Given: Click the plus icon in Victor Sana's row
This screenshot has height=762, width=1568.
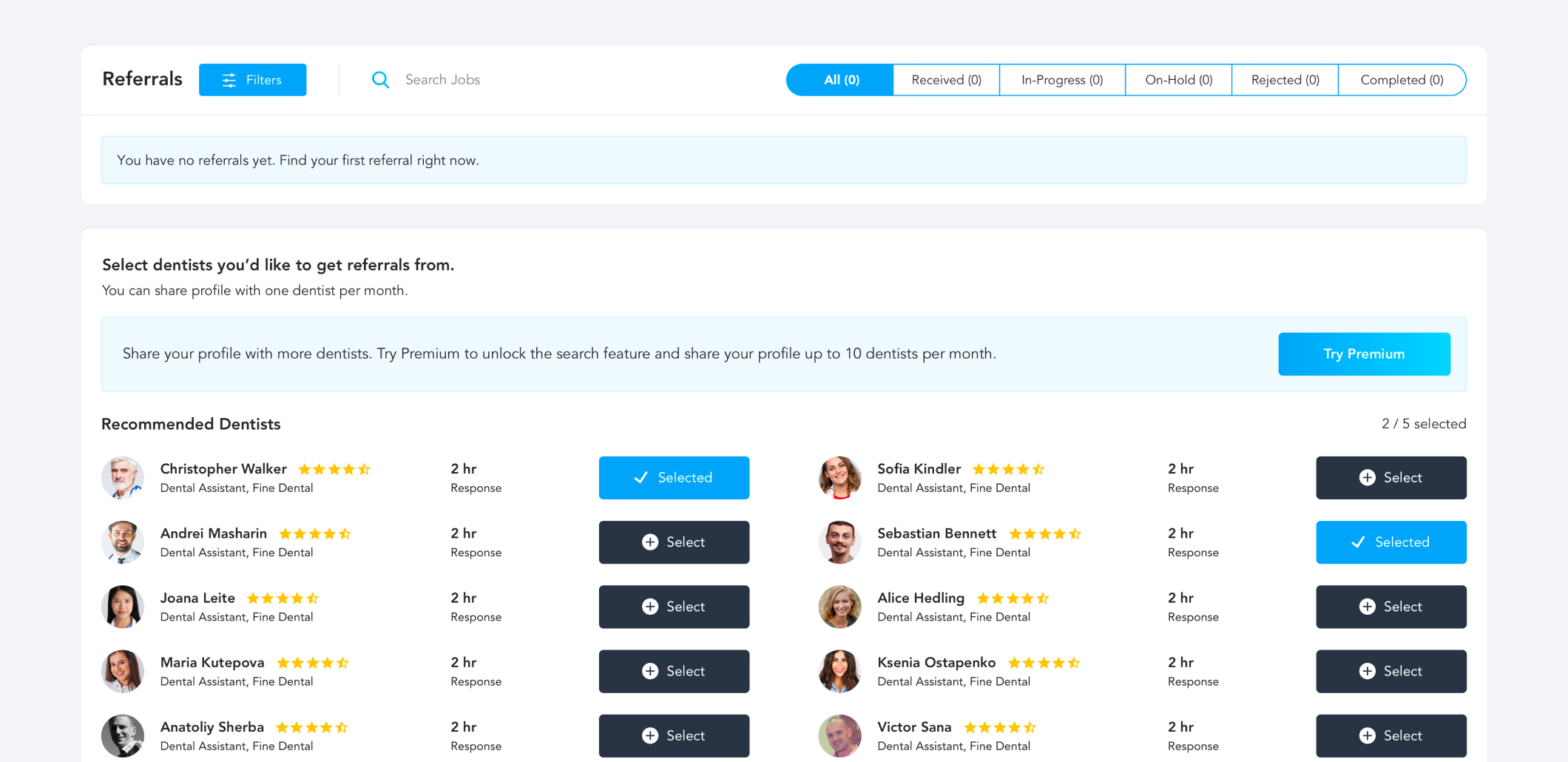Looking at the screenshot, I should 1367,736.
